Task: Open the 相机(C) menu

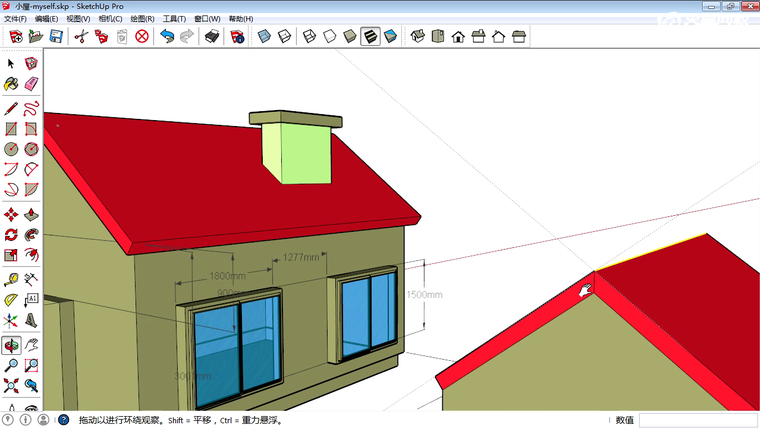Action: tap(110, 19)
